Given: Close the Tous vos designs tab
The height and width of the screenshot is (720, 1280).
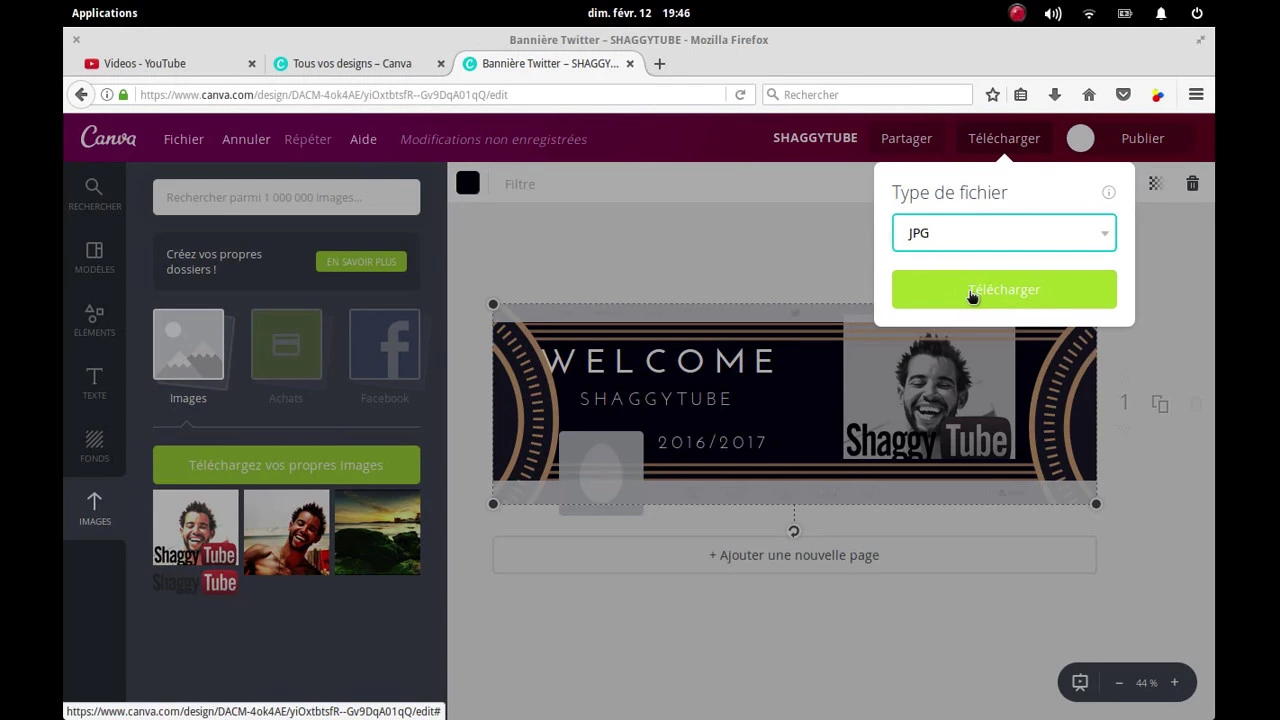Looking at the screenshot, I should coord(441,63).
